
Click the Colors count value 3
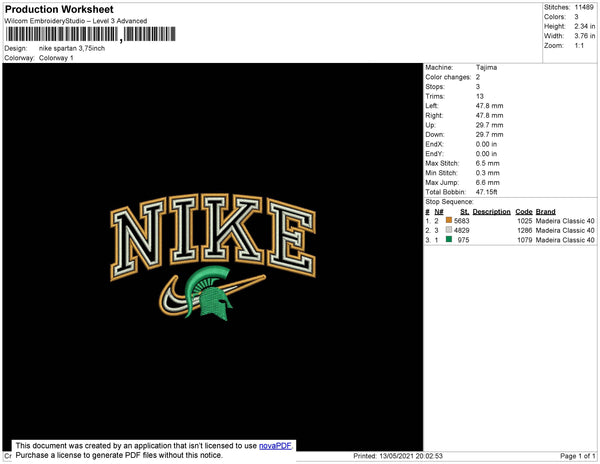point(576,17)
